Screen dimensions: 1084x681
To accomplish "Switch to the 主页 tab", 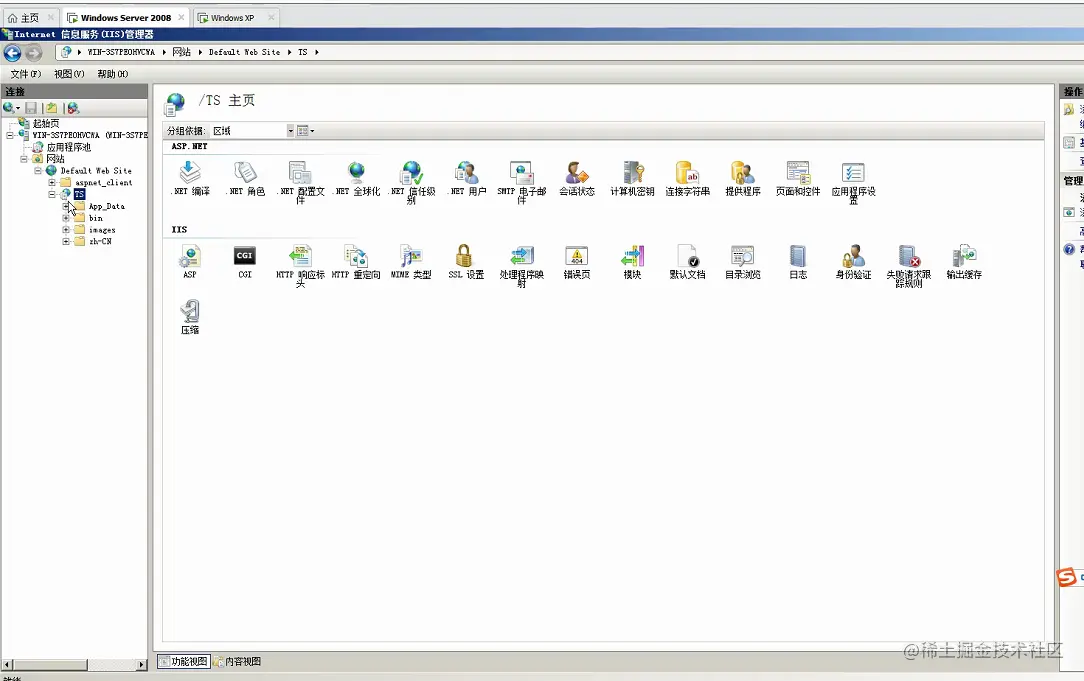I will (x=30, y=18).
